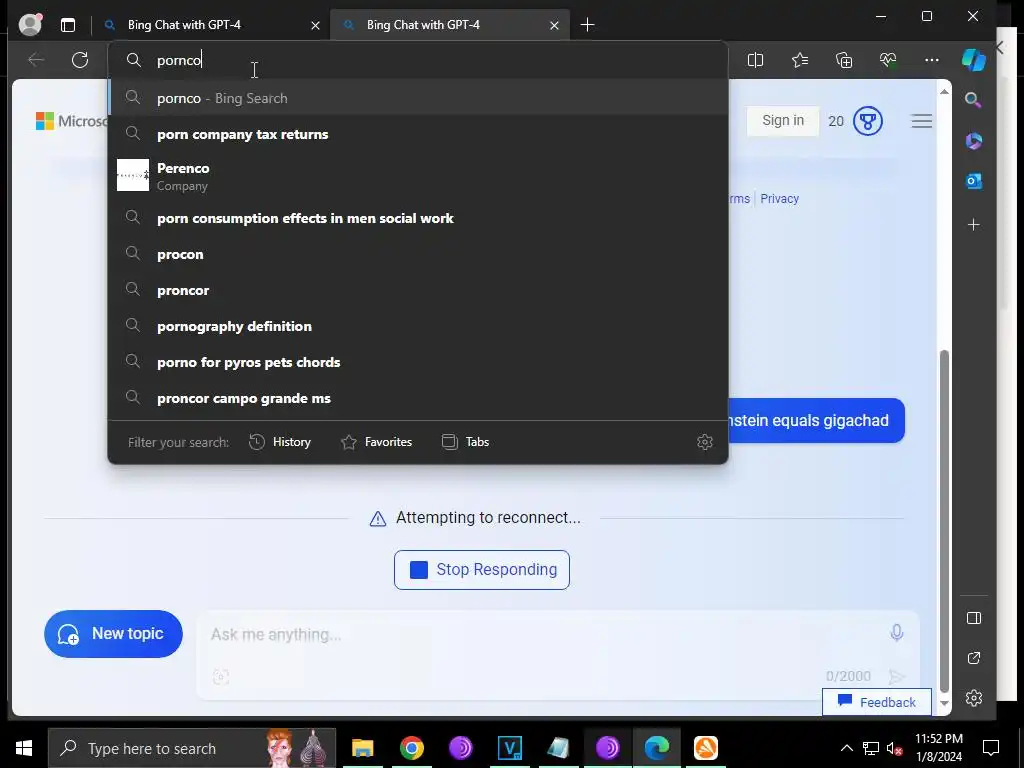Add a new sidebar app
The height and width of the screenshot is (768, 1024).
coord(973,225)
